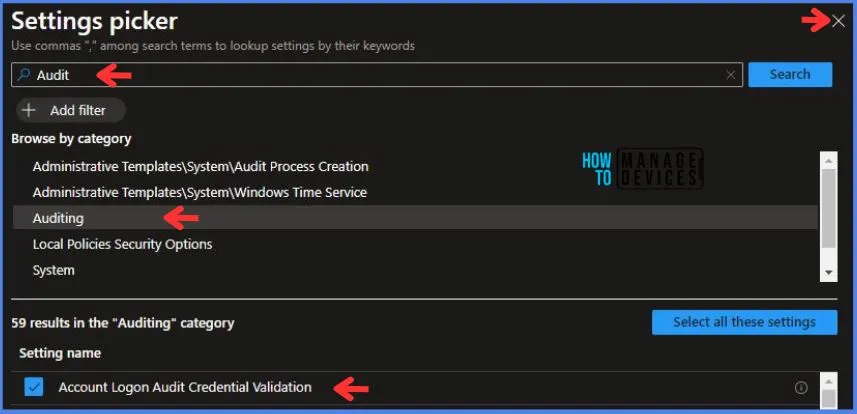The height and width of the screenshot is (414, 857).
Task: Click the results list scroll up arrow
Action: pyautogui.click(x=829, y=381)
